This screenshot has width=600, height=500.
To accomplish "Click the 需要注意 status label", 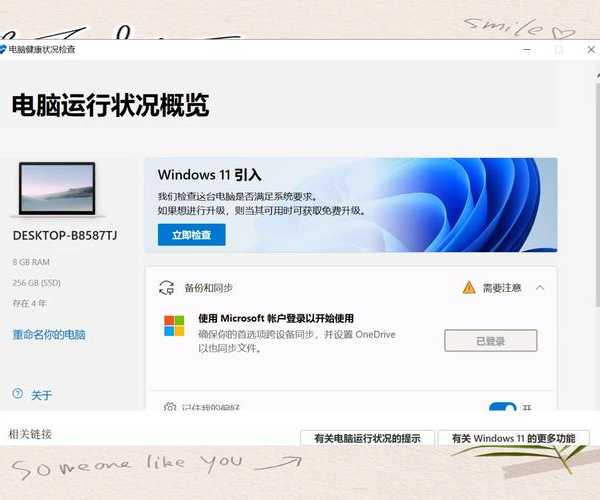I will 502,288.
